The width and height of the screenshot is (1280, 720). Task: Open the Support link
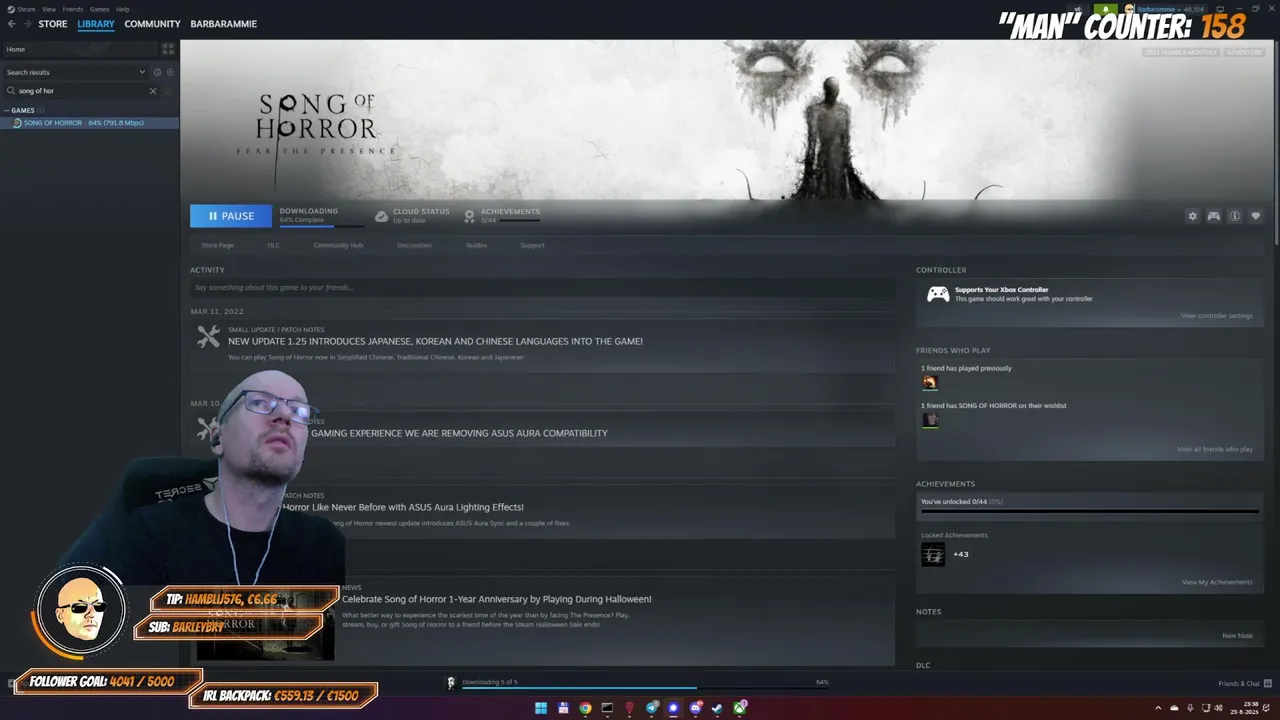tap(532, 245)
